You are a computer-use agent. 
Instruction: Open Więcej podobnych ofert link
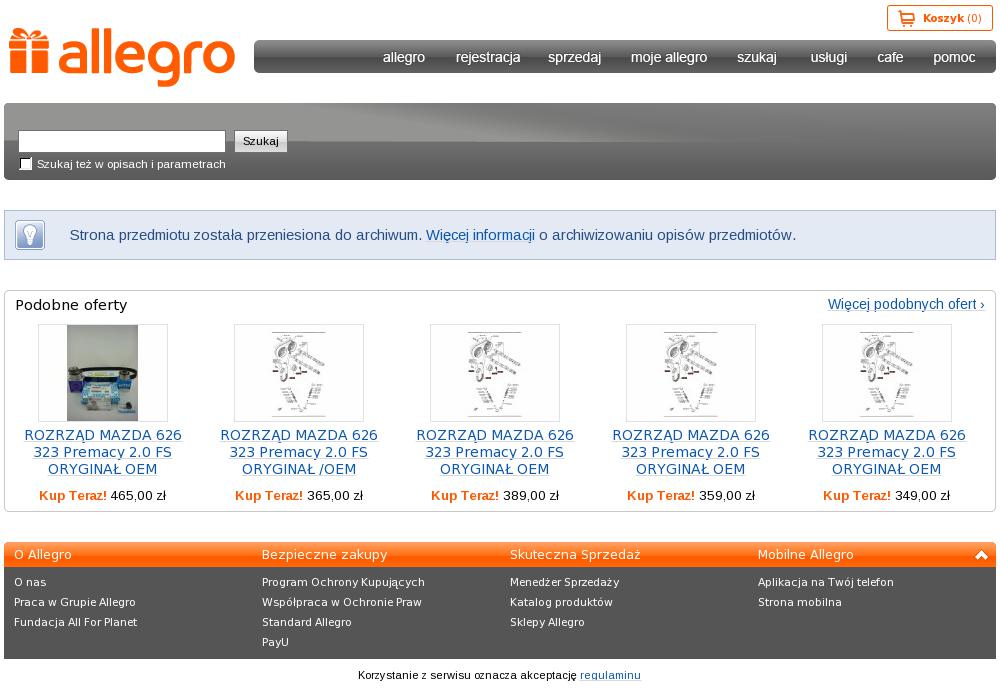(x=906, y=304)
